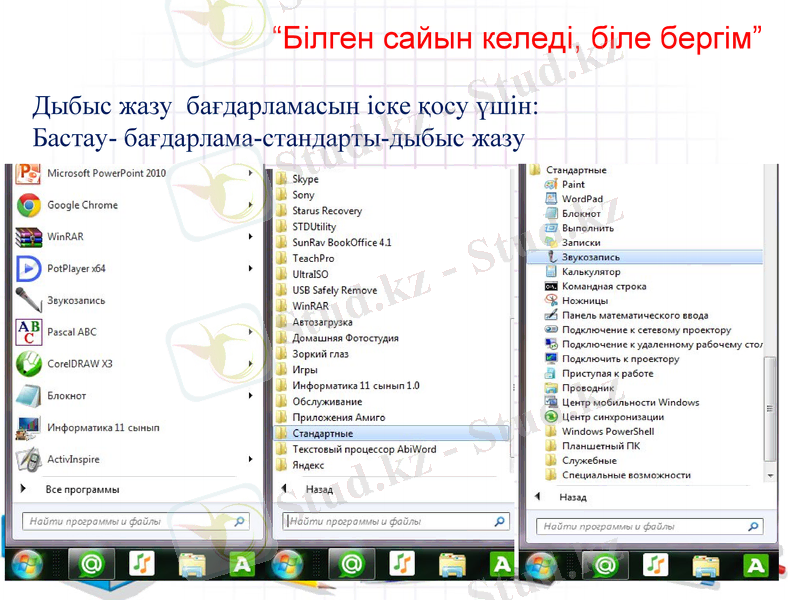Expand the UltraISO folder
Image resolution: width=788 pixels, height=600 pixels.
click(302, 274)
